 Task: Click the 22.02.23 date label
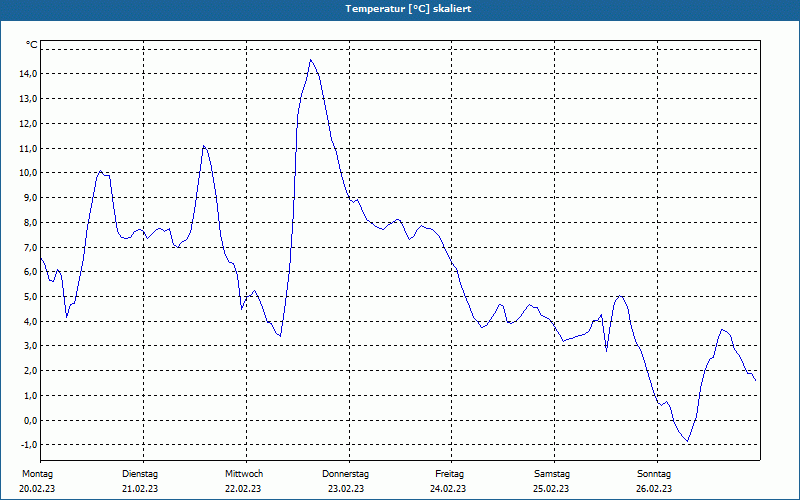click(243, 489)
